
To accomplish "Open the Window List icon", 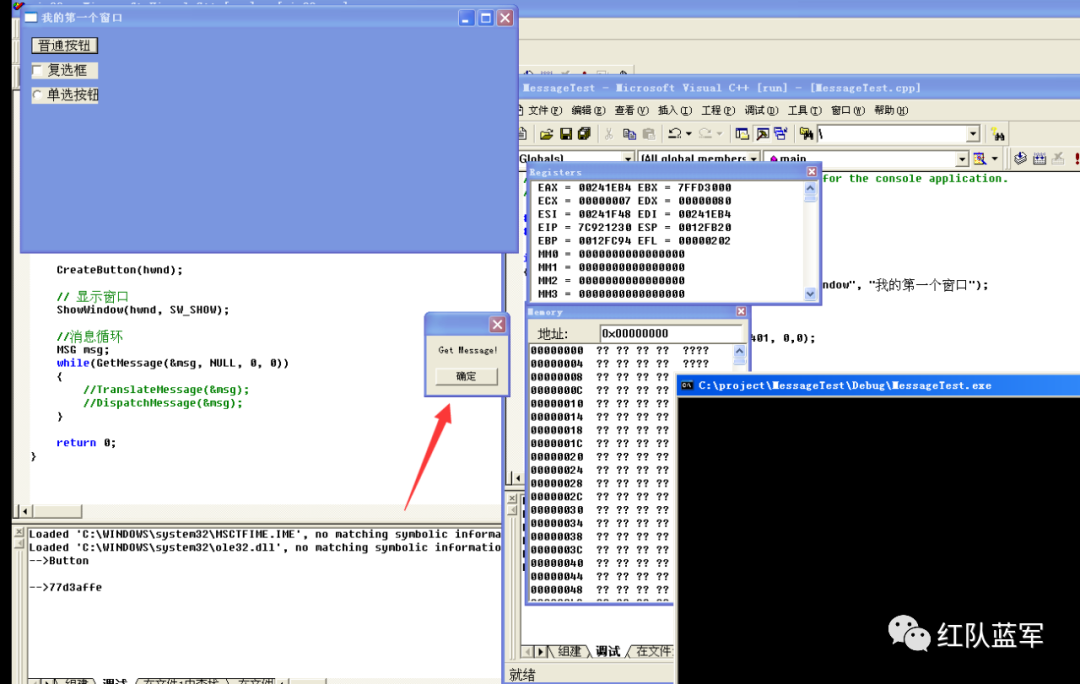I will click(780, 134).
